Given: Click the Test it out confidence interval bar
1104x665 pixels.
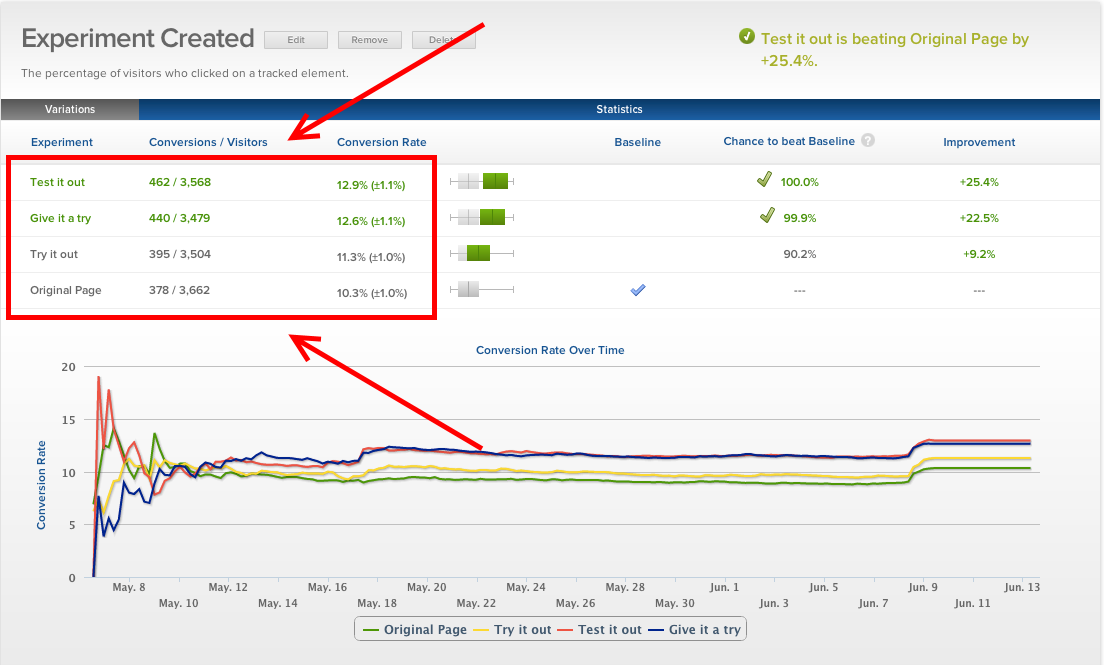Looking at the screenshot, I should (x=482, y=181).
